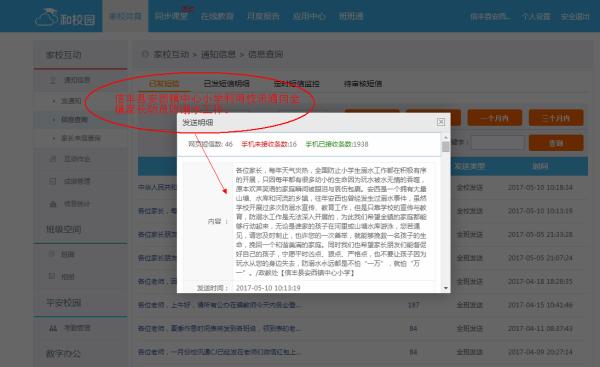Click the 成绩管理 sidebar icon
Screen dimensions: 600x367
click(53, 181)
